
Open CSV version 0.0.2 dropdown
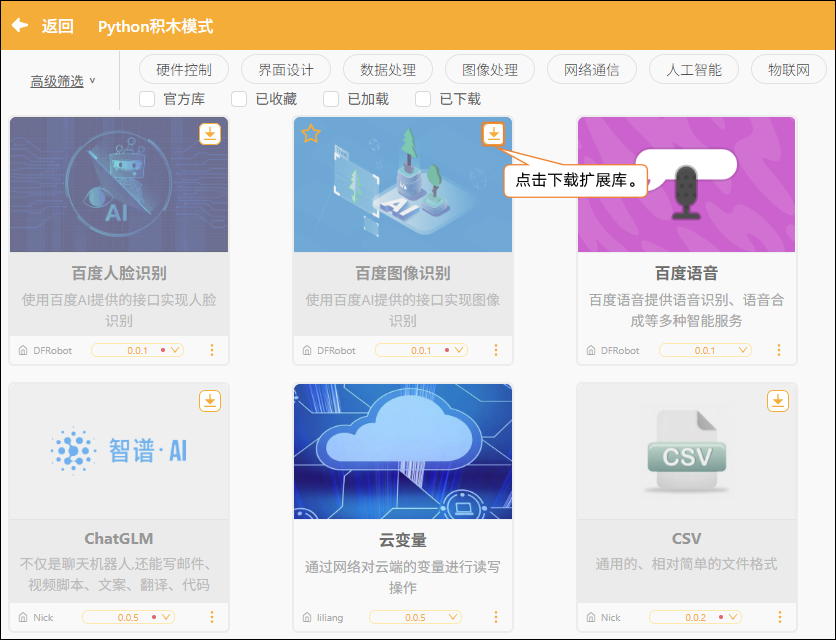(695, 617)
